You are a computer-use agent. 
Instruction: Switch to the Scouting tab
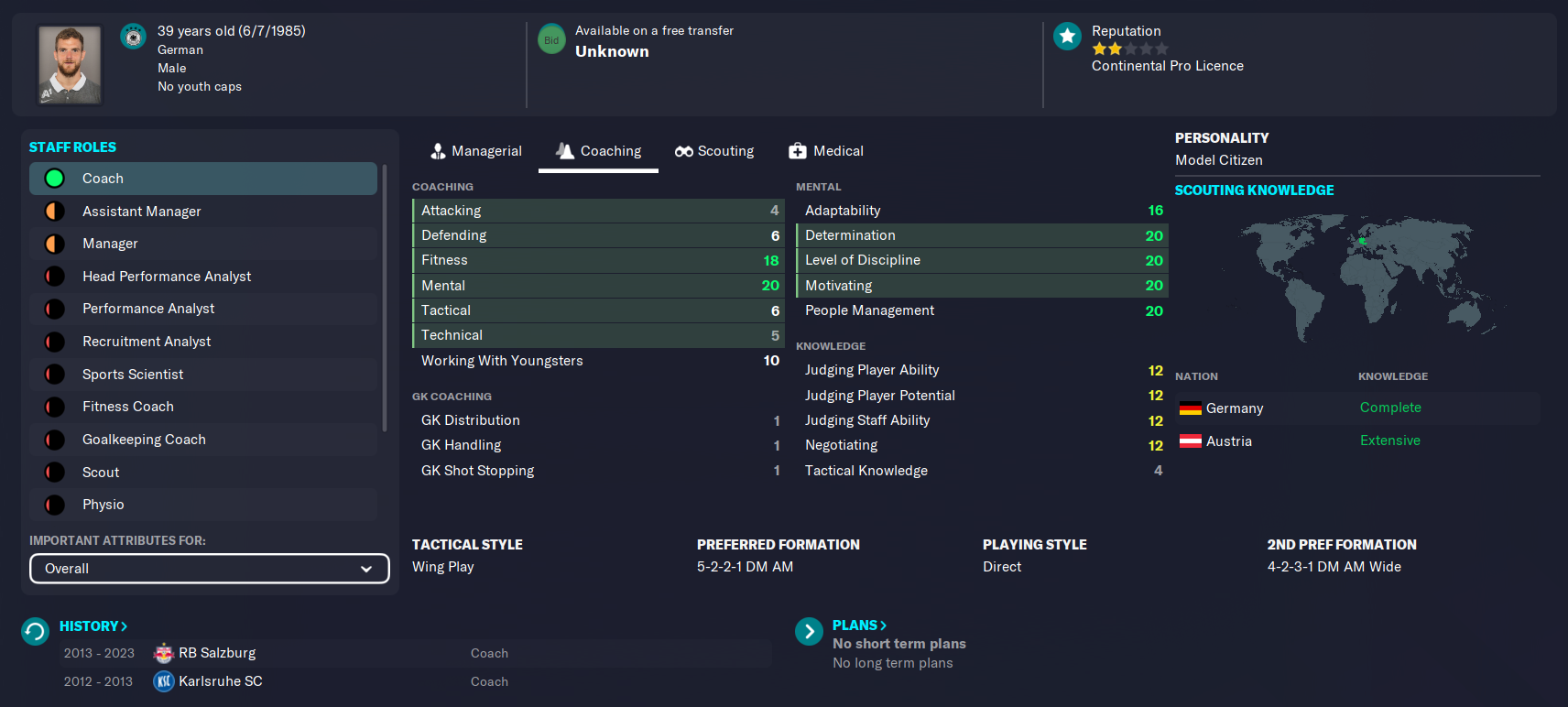pyautogui.click(x=714, y=151)
